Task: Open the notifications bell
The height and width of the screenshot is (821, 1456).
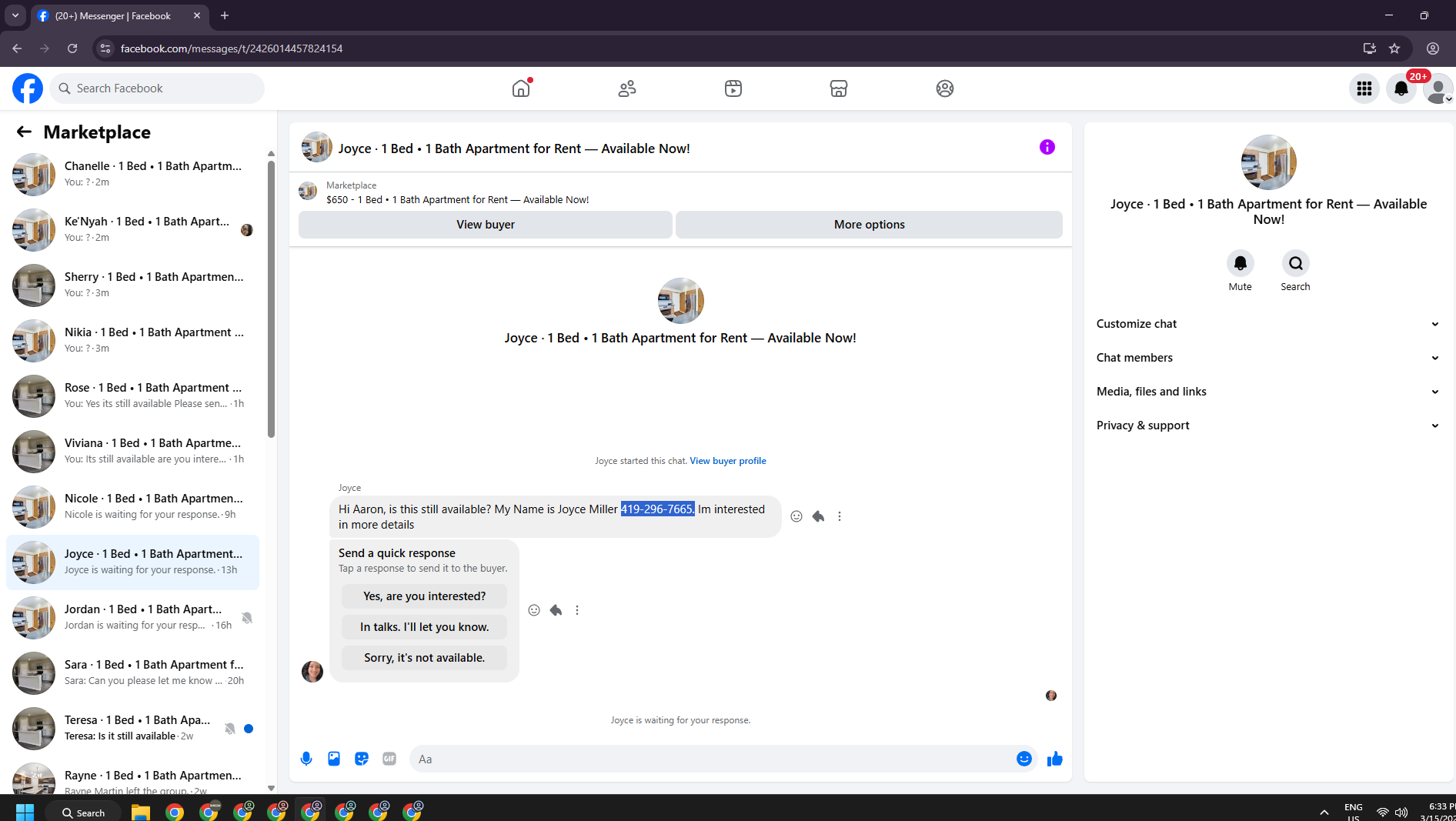Action: [1401, 88]
